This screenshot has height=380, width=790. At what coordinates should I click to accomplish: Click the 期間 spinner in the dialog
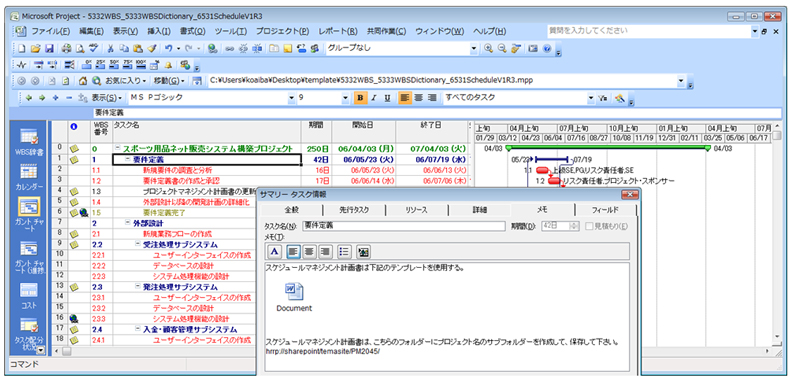coord(574,226)
